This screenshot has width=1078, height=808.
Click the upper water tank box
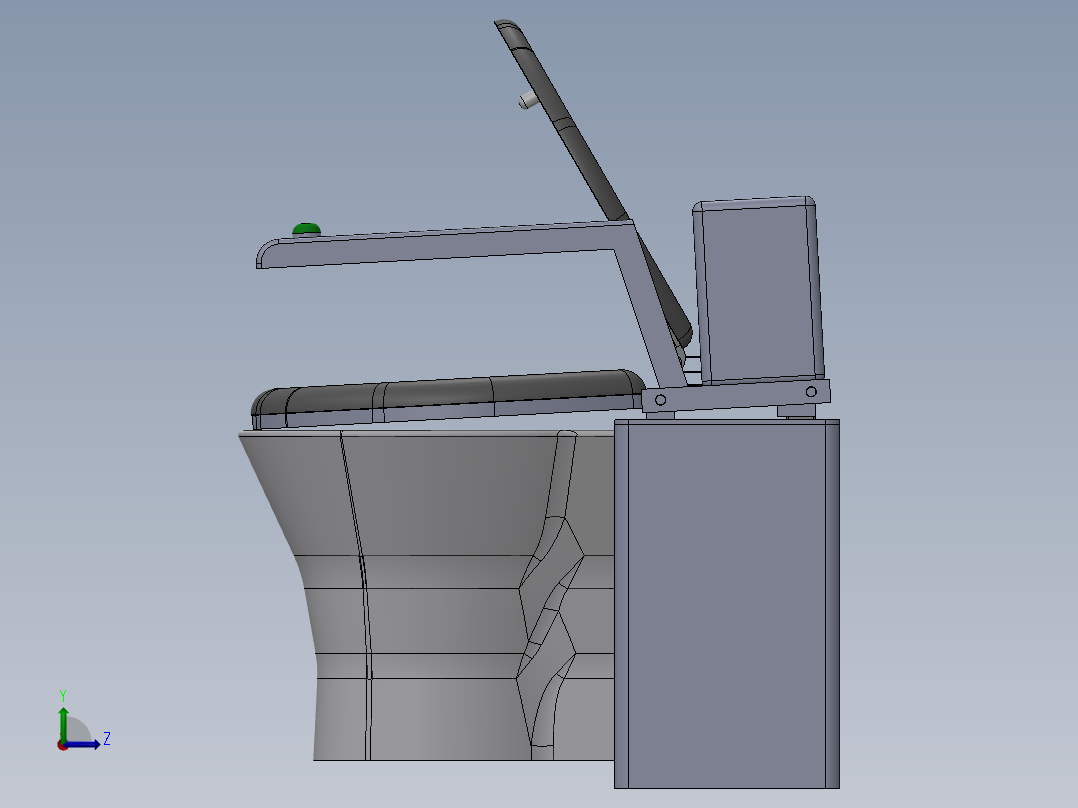pos(758,290)
